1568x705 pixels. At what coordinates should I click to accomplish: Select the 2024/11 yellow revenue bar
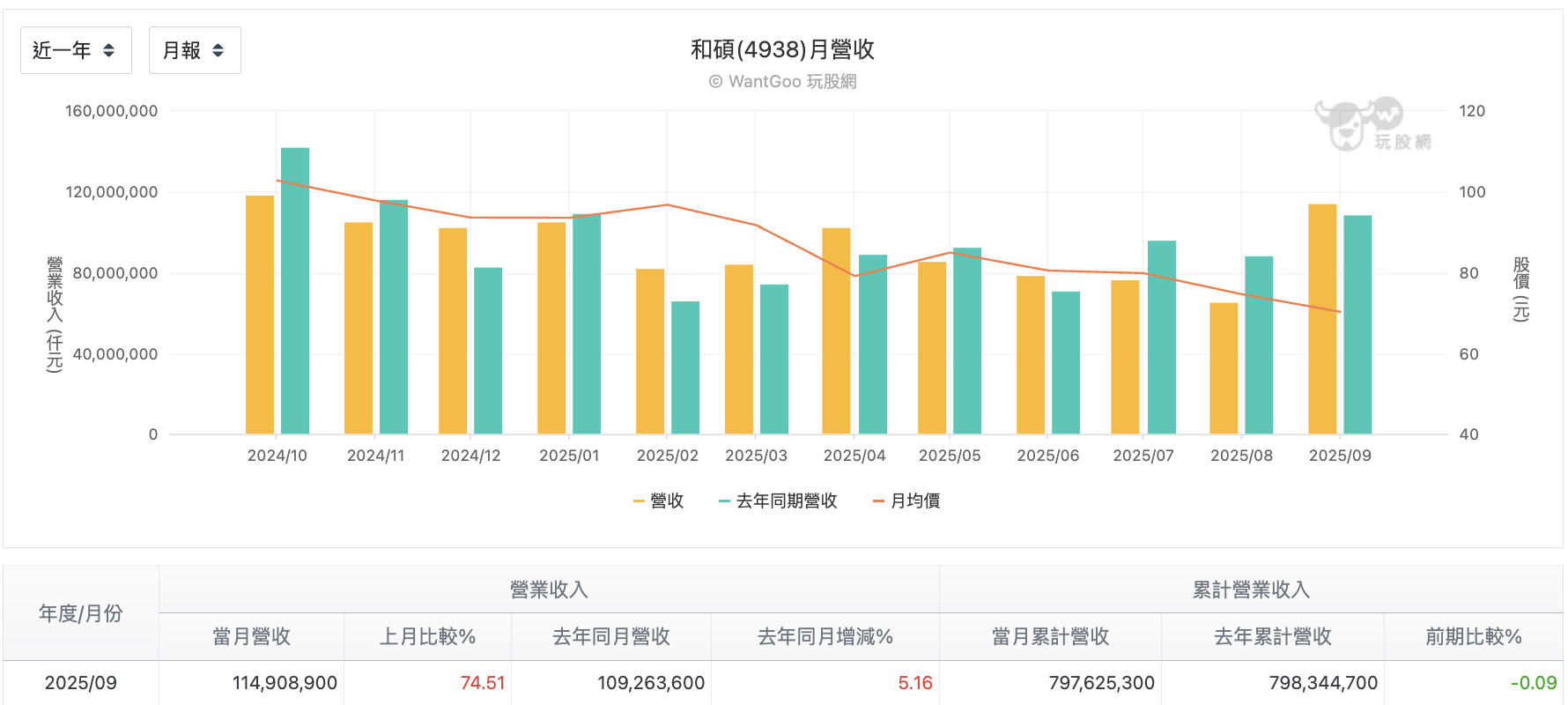click(359, 328)
